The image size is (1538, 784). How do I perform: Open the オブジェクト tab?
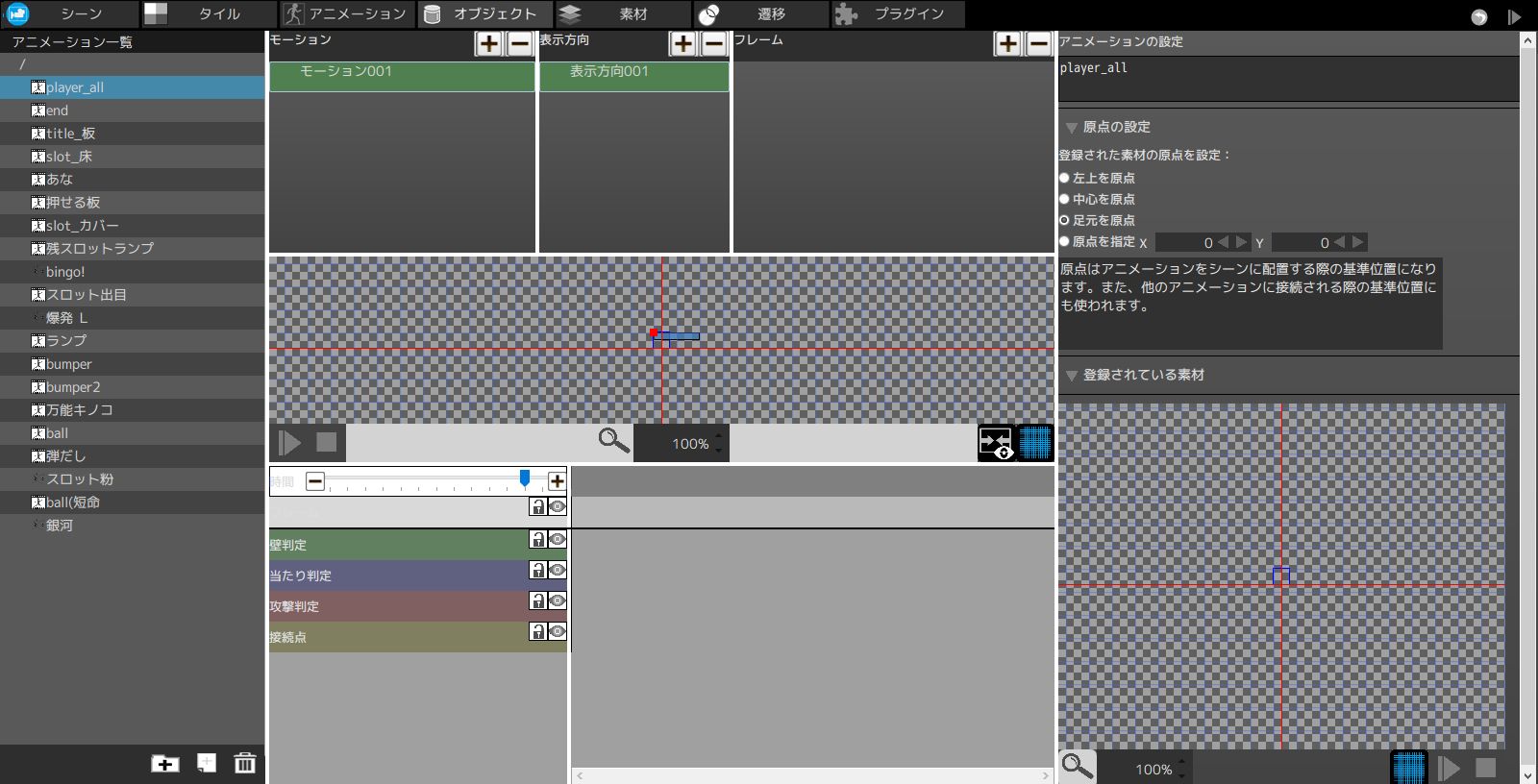485,14
